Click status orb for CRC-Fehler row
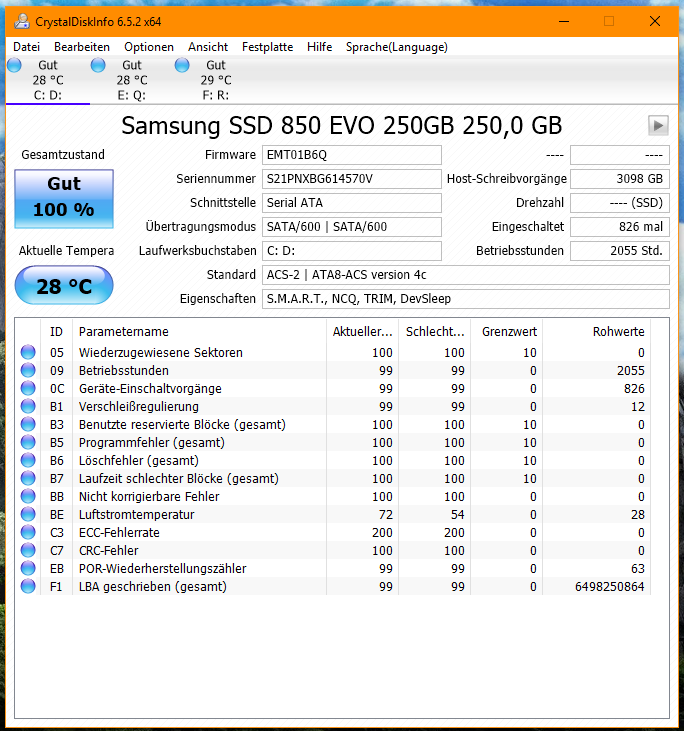Viewport: 684px width, 731px height. click(x=28, y=551)
